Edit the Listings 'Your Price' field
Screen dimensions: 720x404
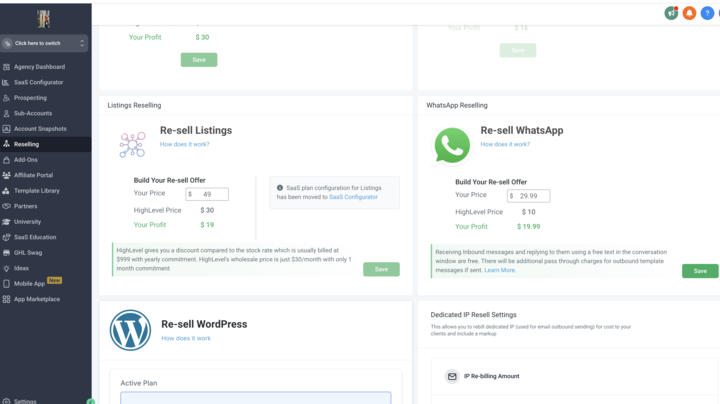(210, 194)
